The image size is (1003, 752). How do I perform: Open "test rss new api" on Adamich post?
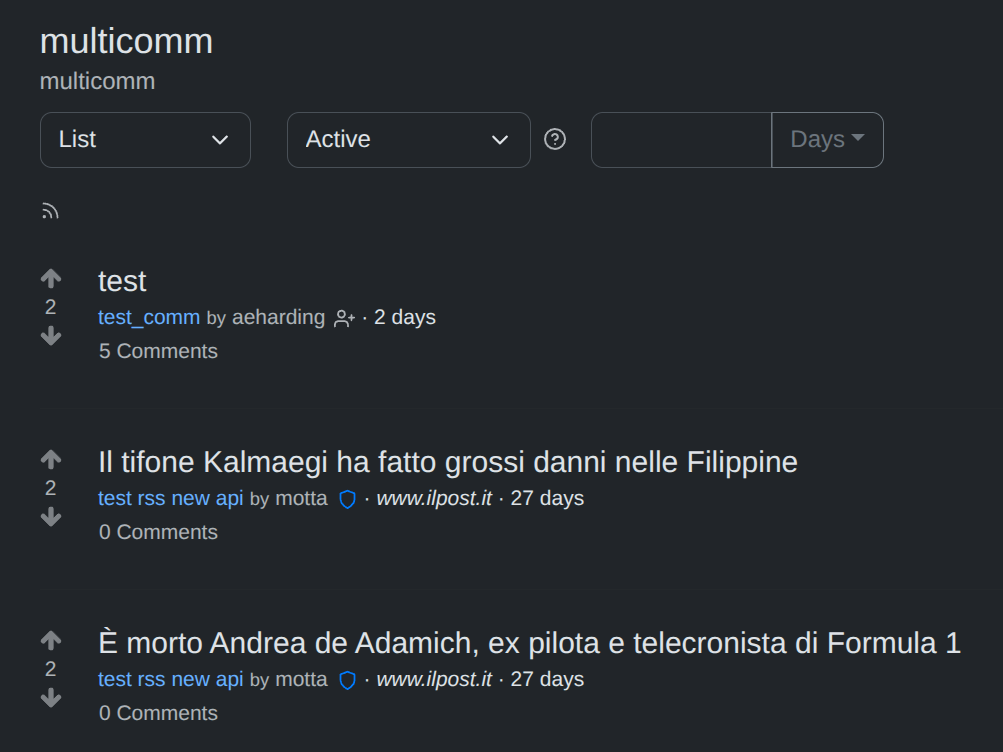pos(171,679)
